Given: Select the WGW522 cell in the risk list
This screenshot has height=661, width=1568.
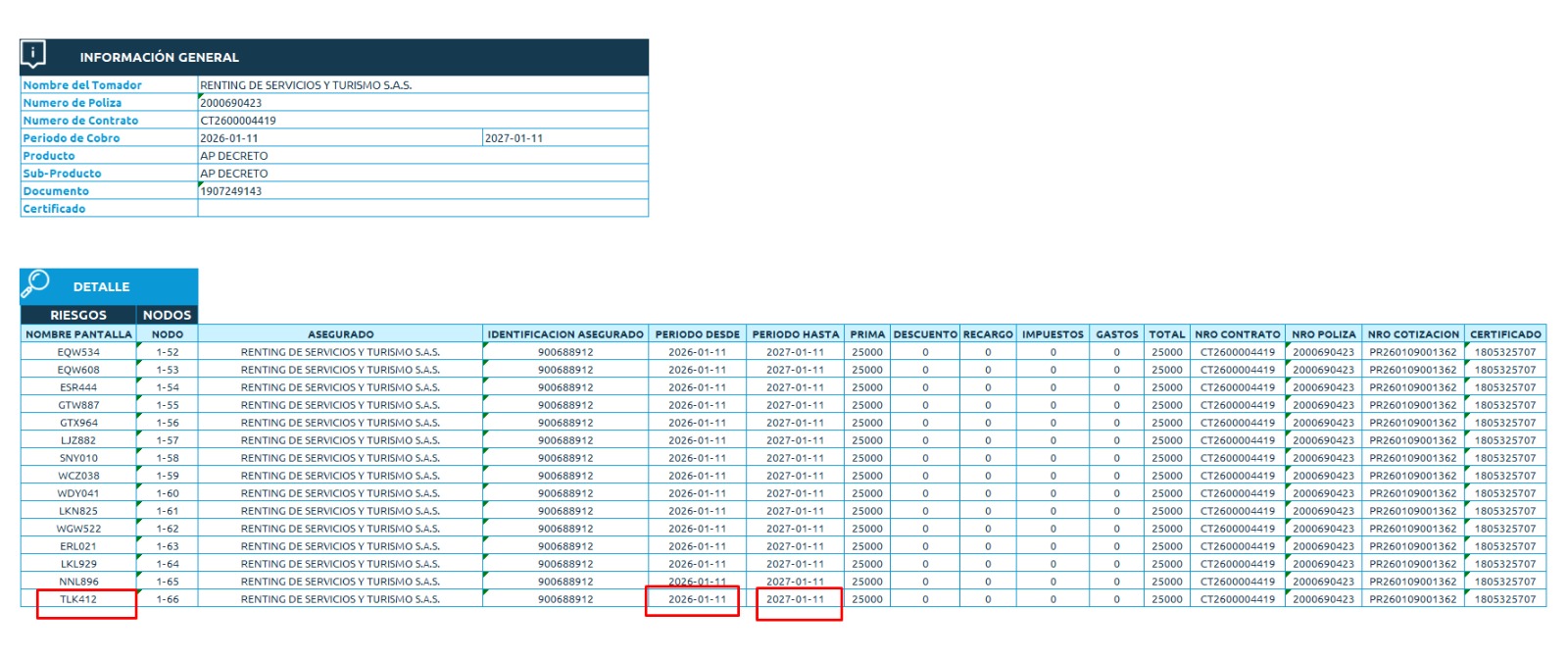Looking at the screenshot, I should (x=78, y=529).
